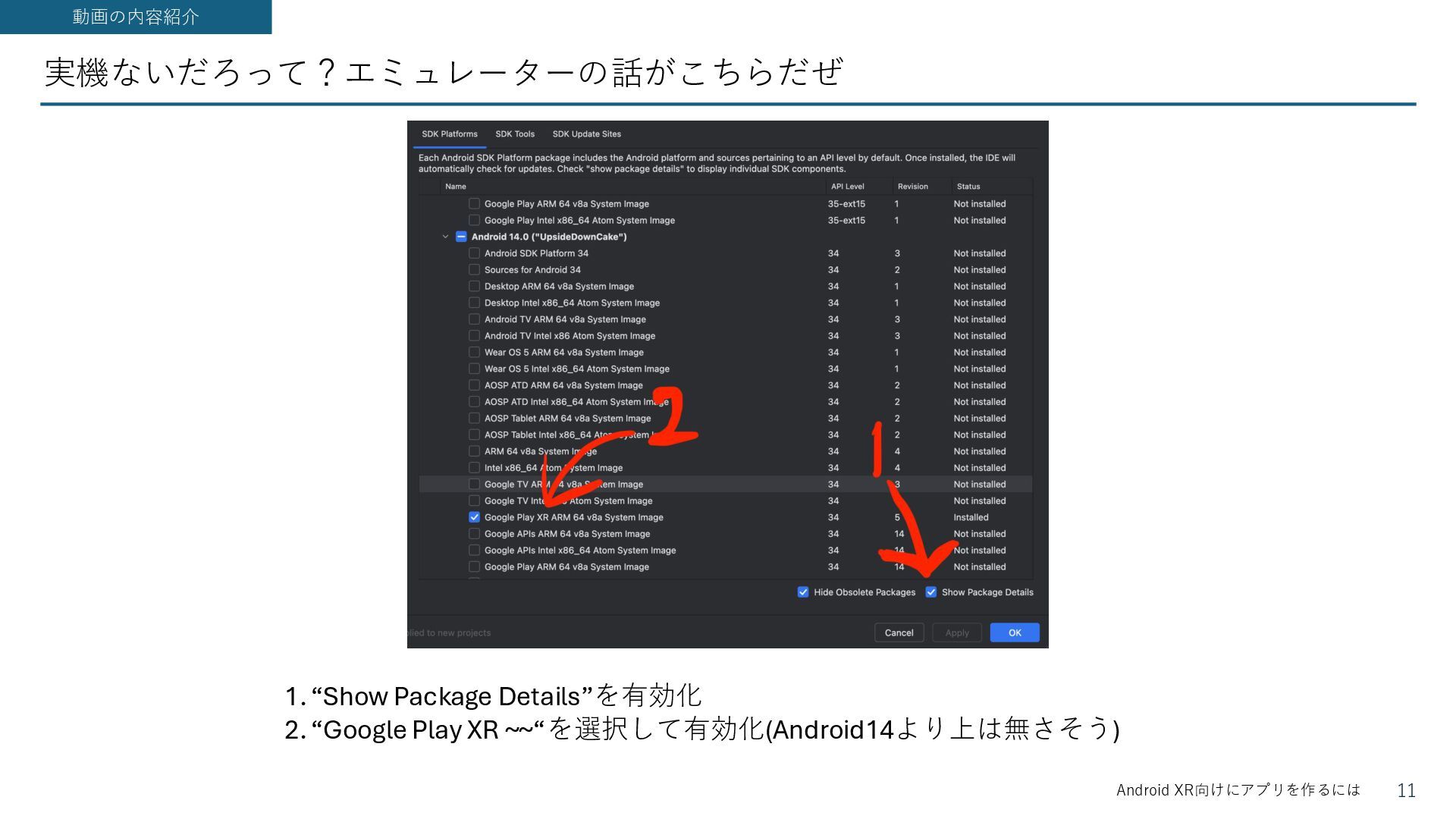This screenshot has width=1456, height=819.
Task: Switch to the SDK Platforms tab
Action: pos(450,134)
